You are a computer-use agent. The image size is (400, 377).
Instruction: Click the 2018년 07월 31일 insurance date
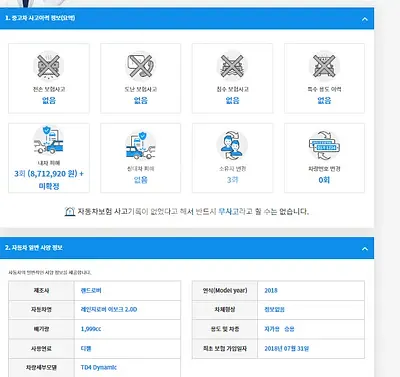coord(287,348)
